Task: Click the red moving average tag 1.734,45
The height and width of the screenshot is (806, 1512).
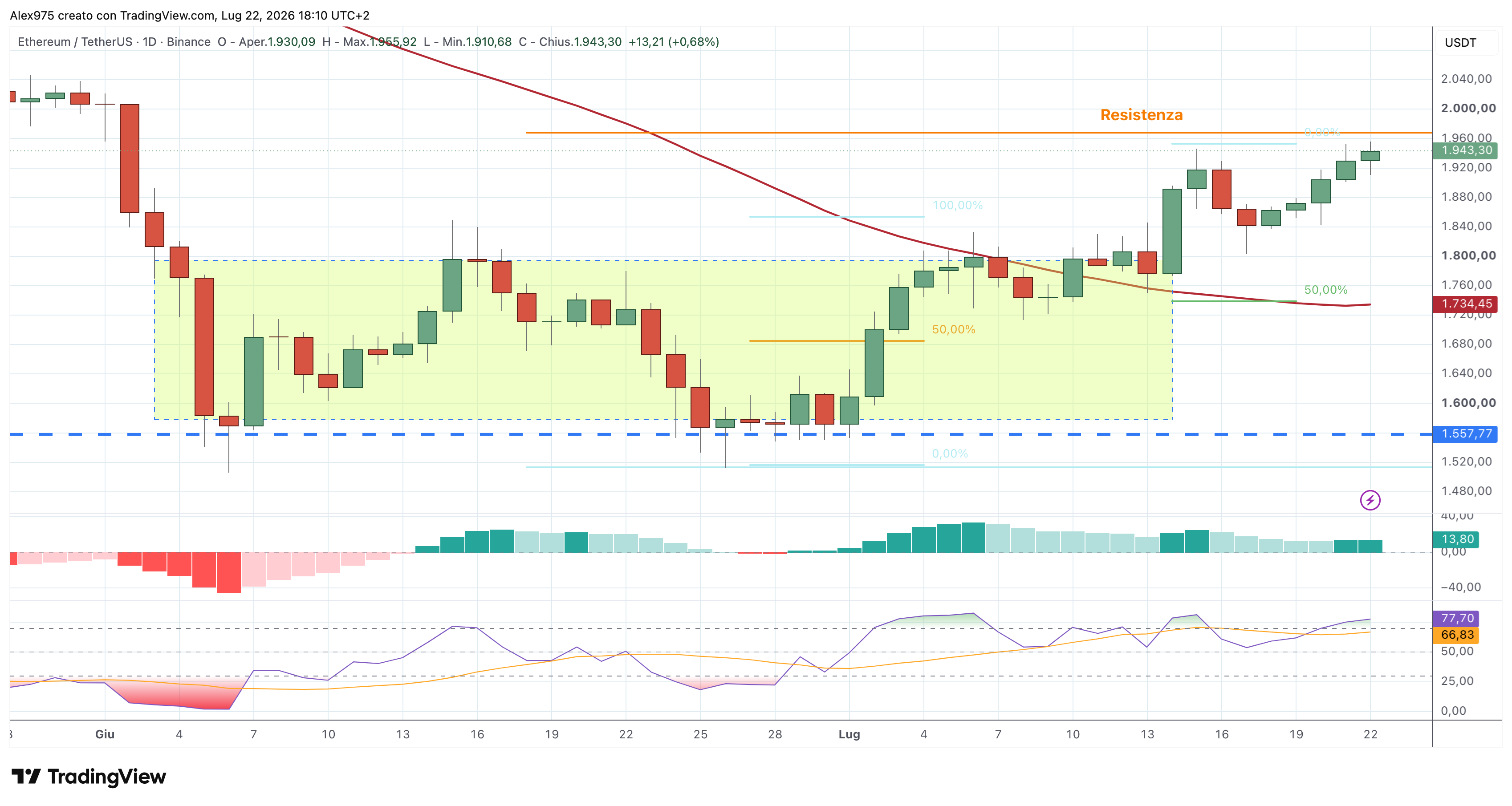Action: click(x=1466, y=304)
